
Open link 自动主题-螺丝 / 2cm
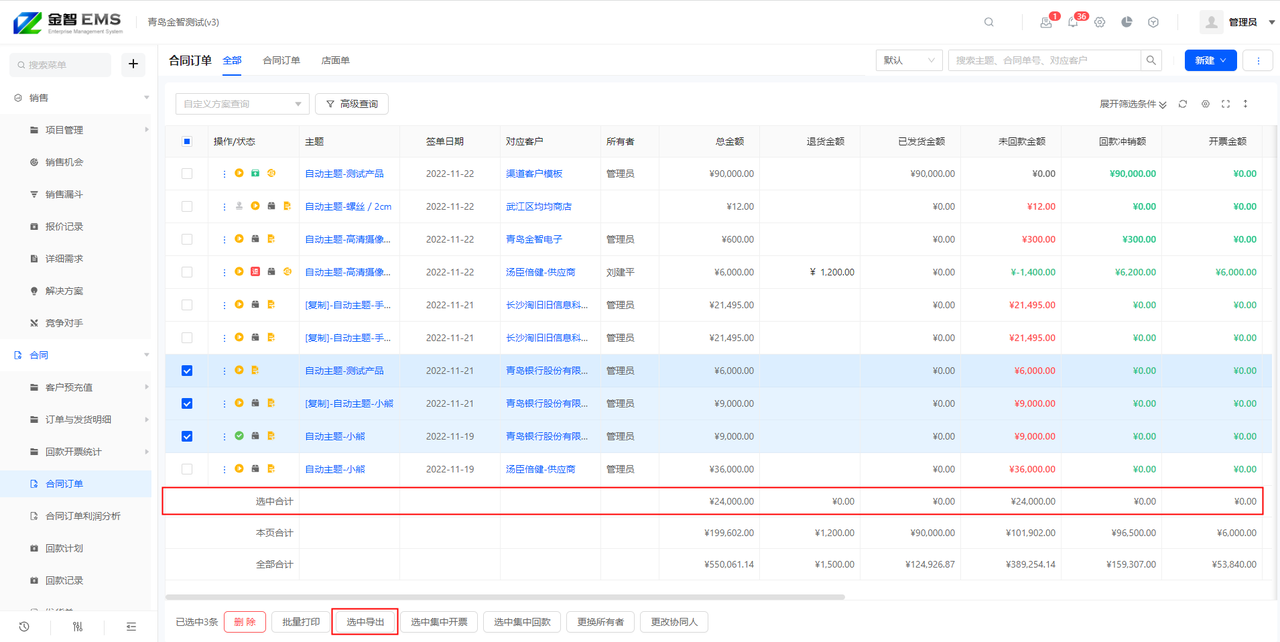pos(348,206)
